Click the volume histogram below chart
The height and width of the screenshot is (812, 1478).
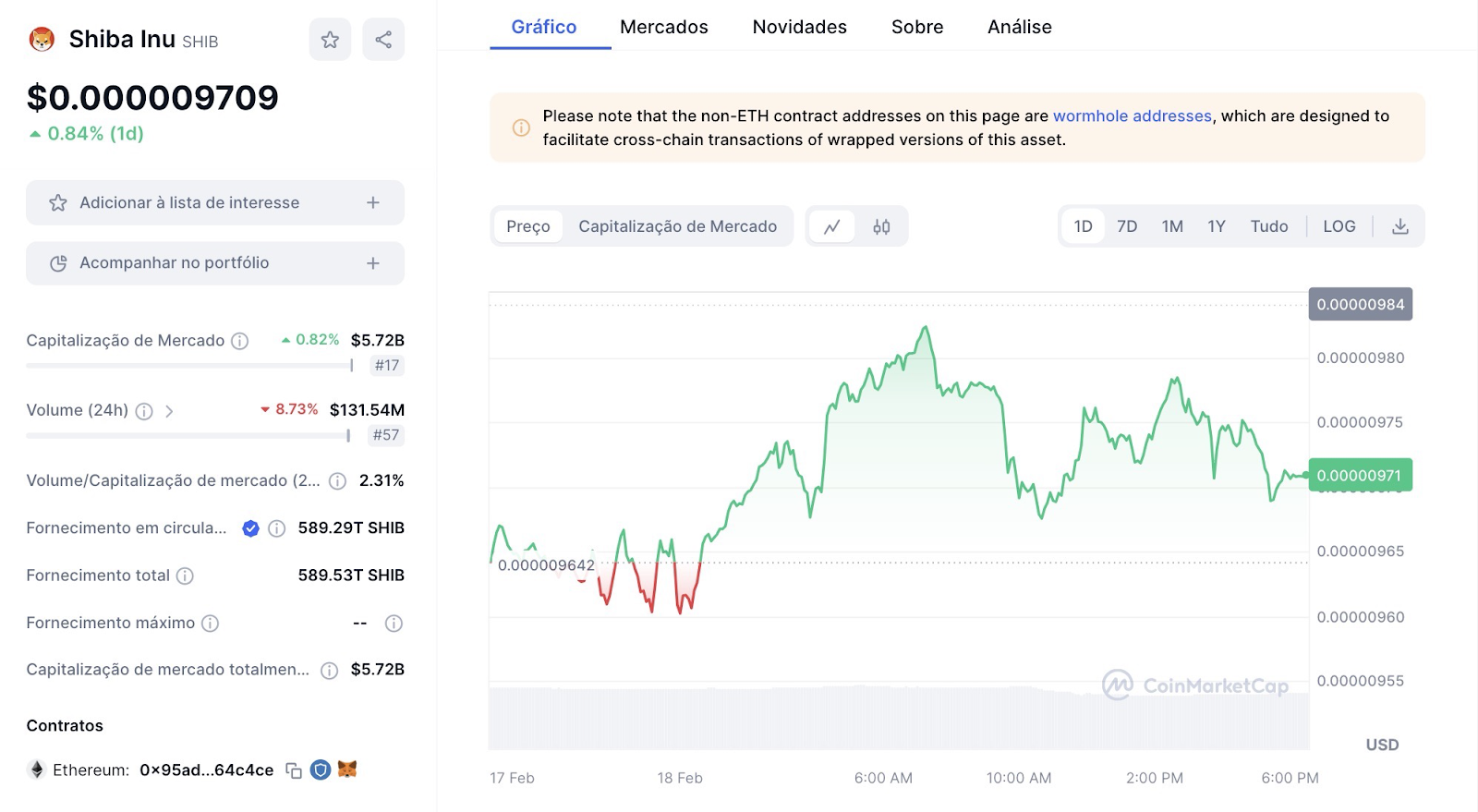pyautogui.click(x=899, y=718)
